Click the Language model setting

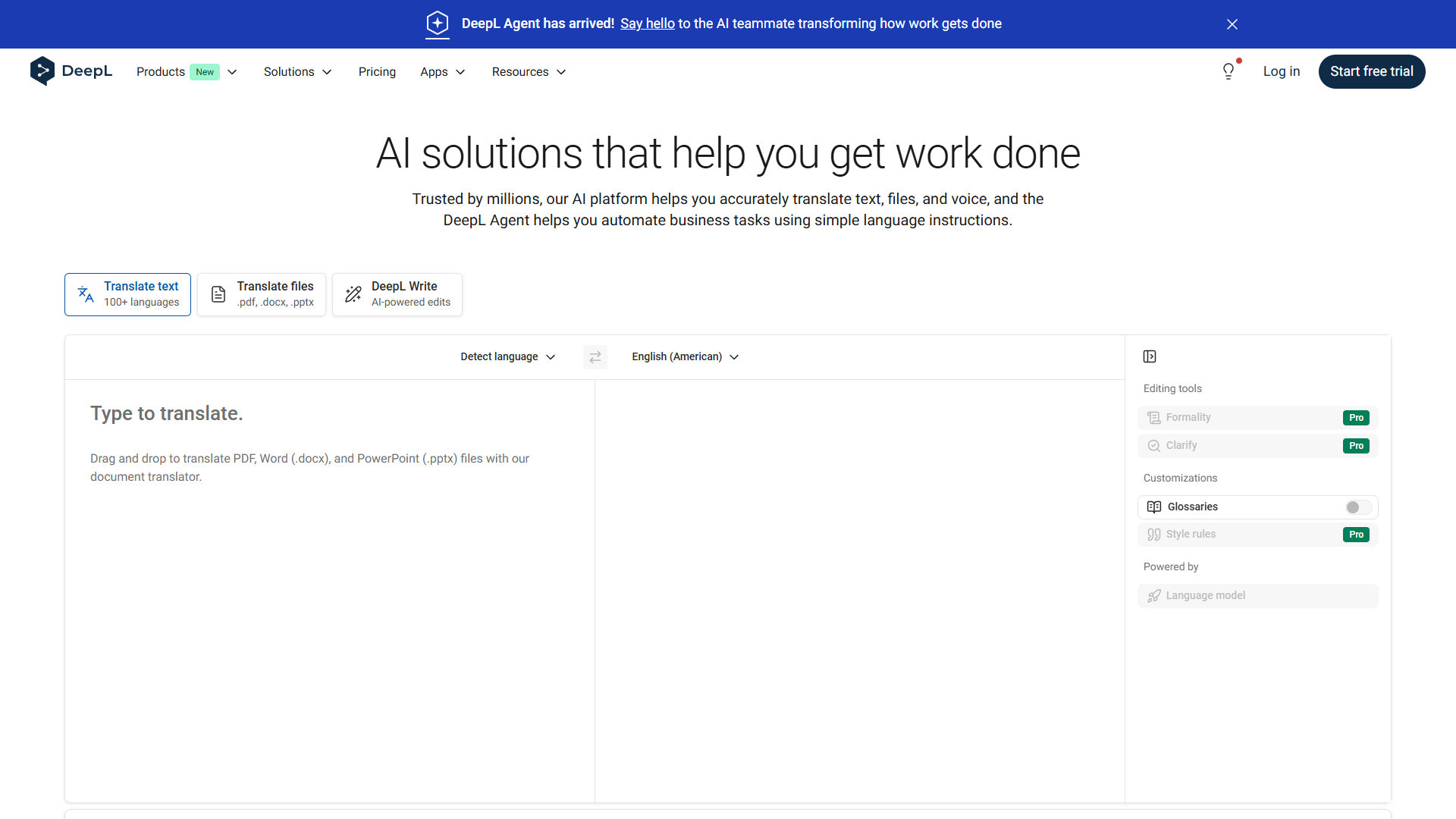pos(1257,595)
